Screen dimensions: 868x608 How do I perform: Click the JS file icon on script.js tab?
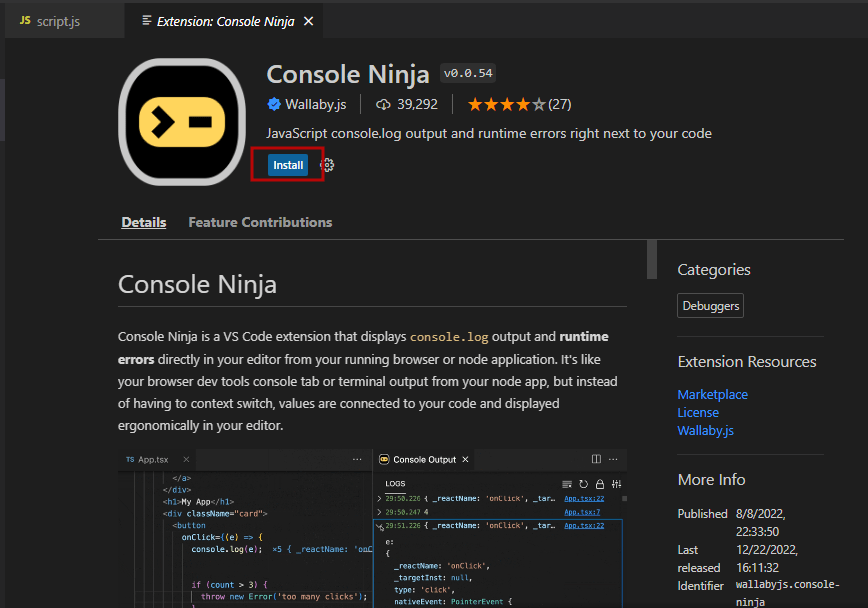tap(25, 20)
